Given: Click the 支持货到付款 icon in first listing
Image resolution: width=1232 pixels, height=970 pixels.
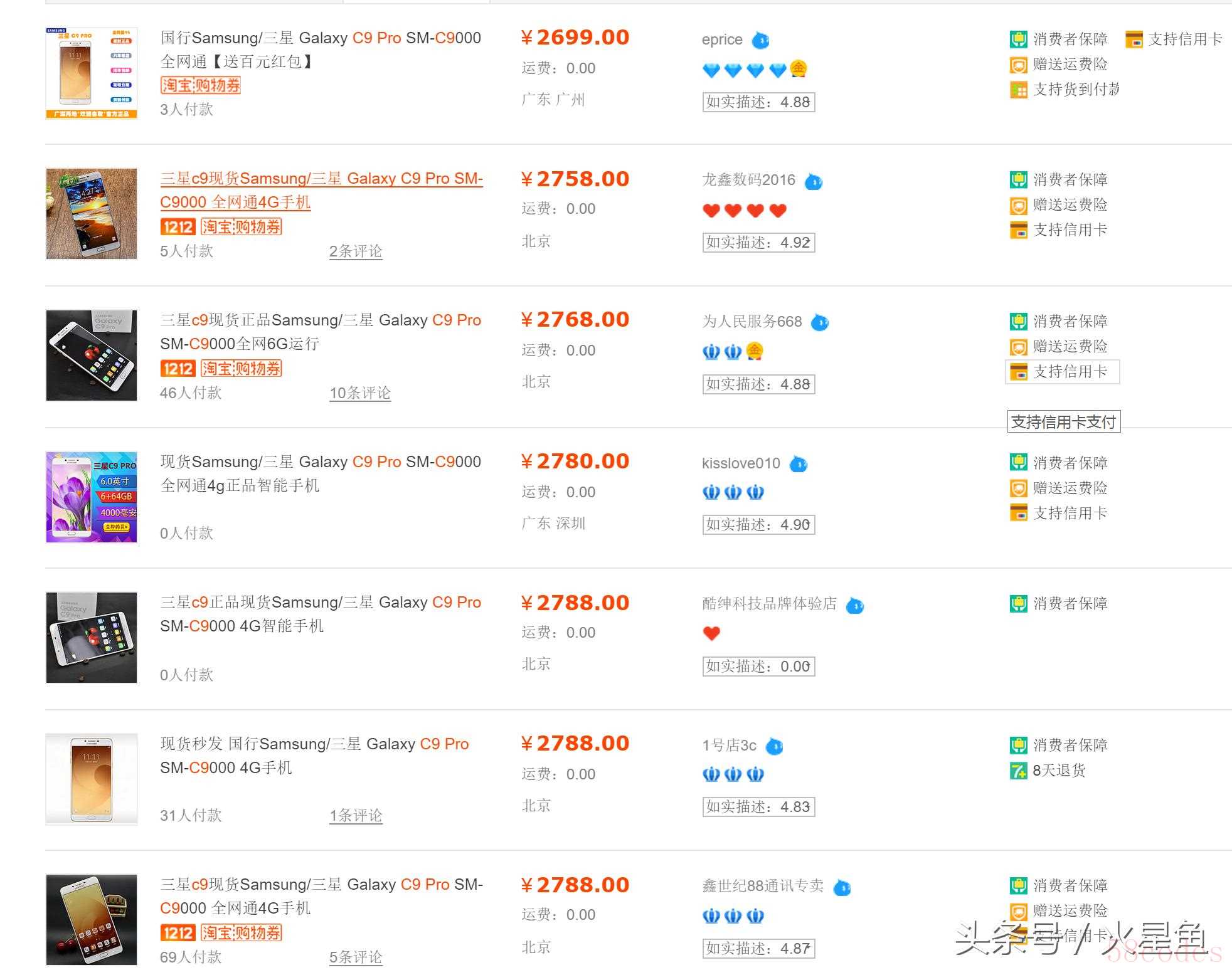Looking at the screenshot, I should [1018, 90].
